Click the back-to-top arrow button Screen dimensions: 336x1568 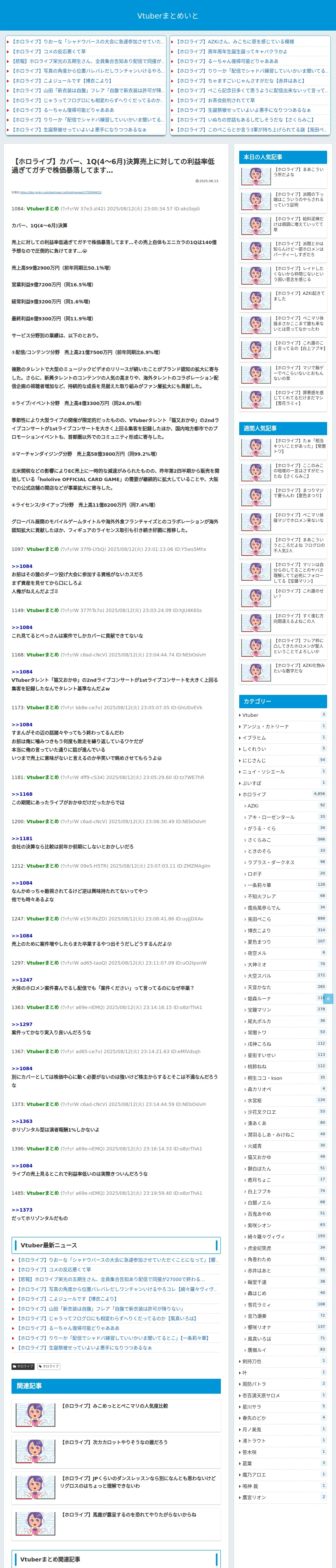(x=328, y=999)
